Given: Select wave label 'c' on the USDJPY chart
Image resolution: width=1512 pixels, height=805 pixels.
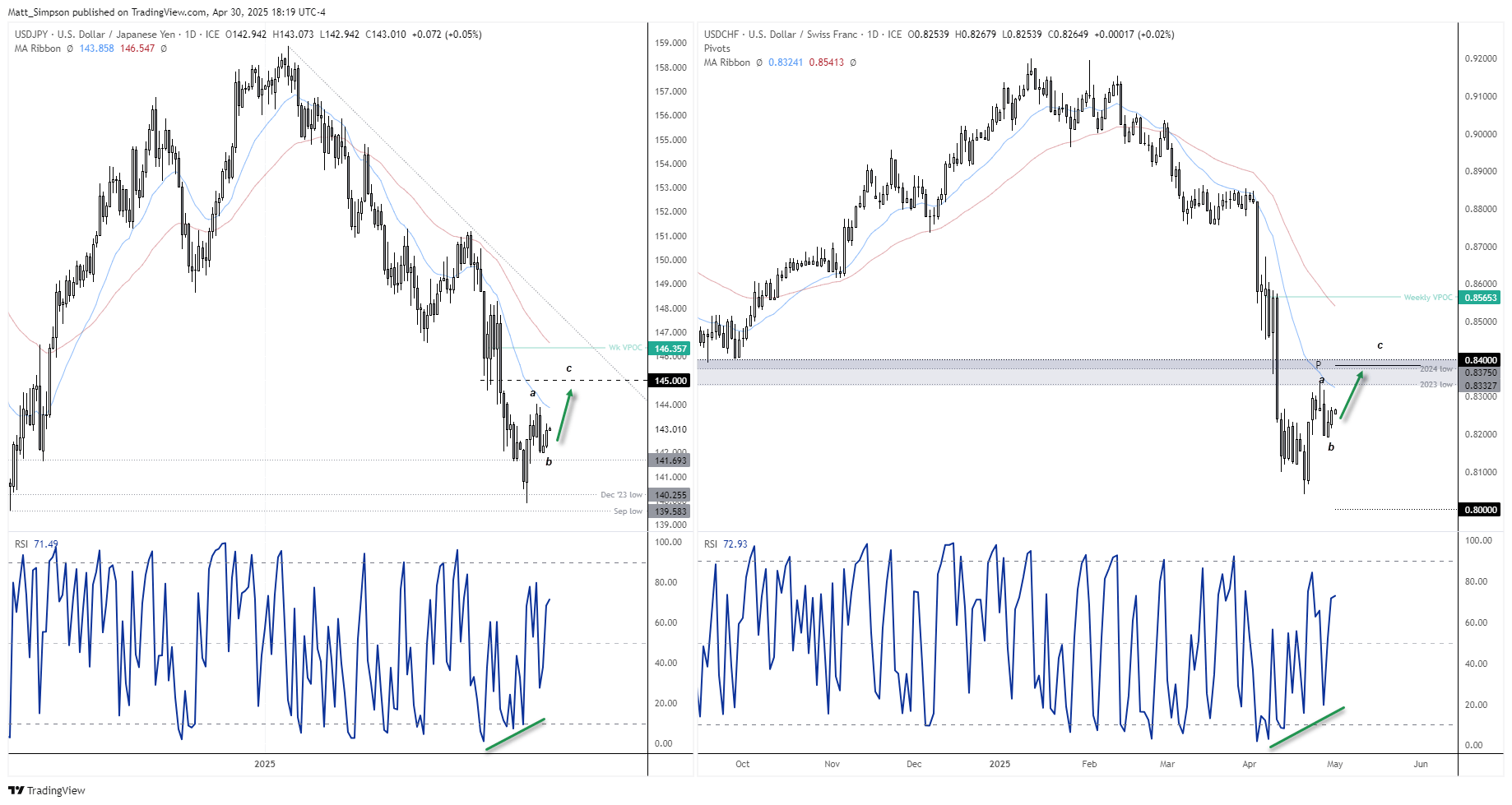Looking at the screenshot, I should point(568,368).
